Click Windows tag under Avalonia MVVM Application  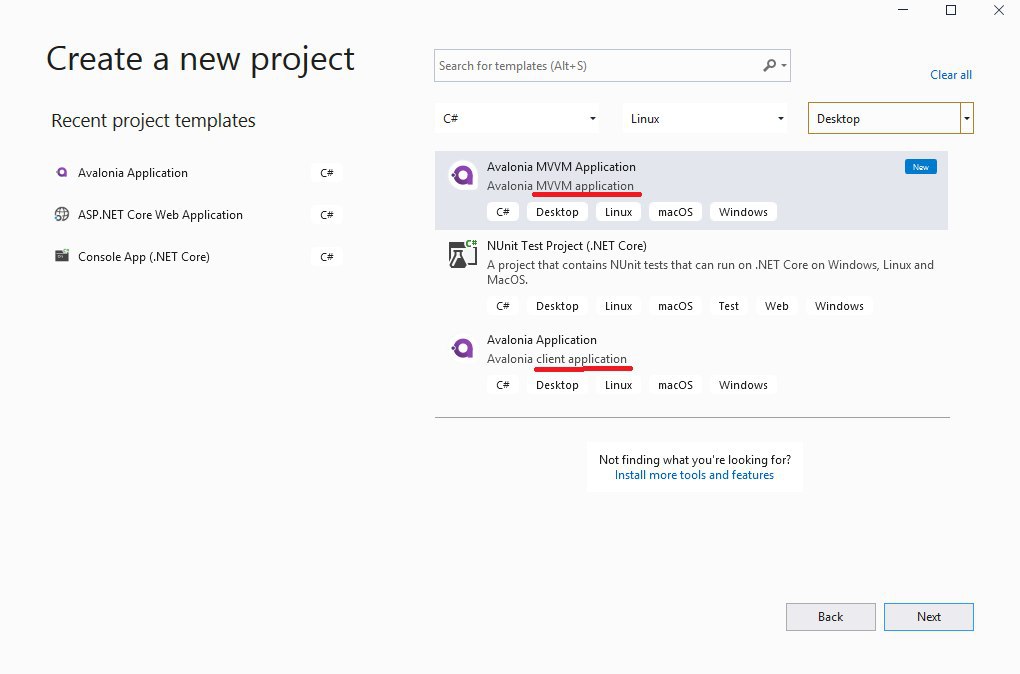743,212
